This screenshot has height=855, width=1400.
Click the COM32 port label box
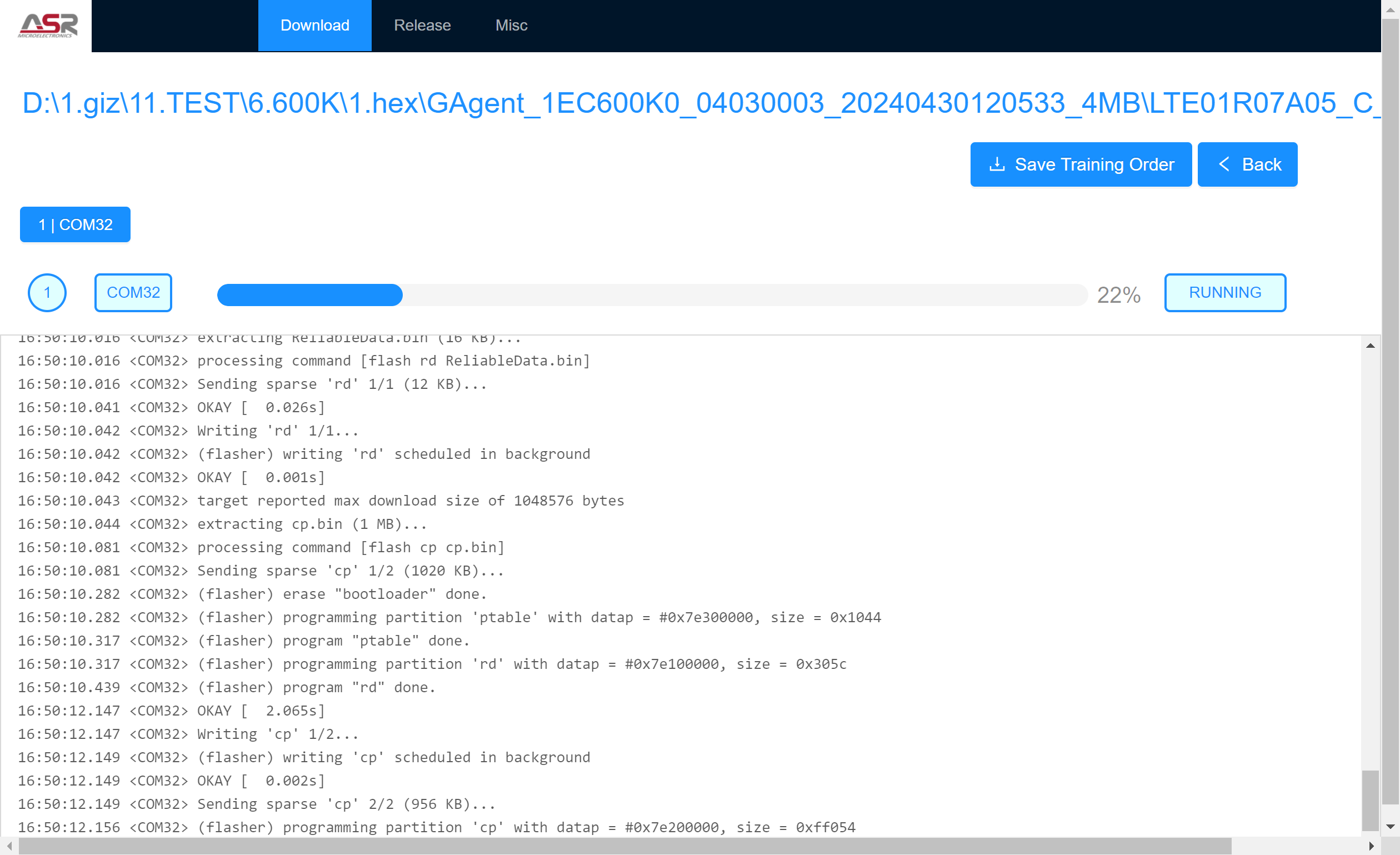133,293
